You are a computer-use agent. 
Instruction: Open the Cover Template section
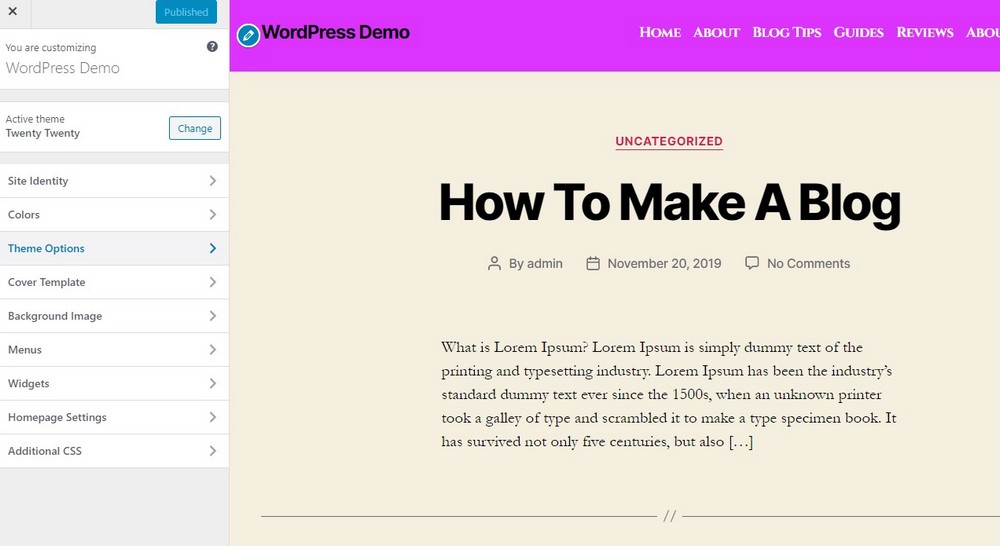coord(114,283)
